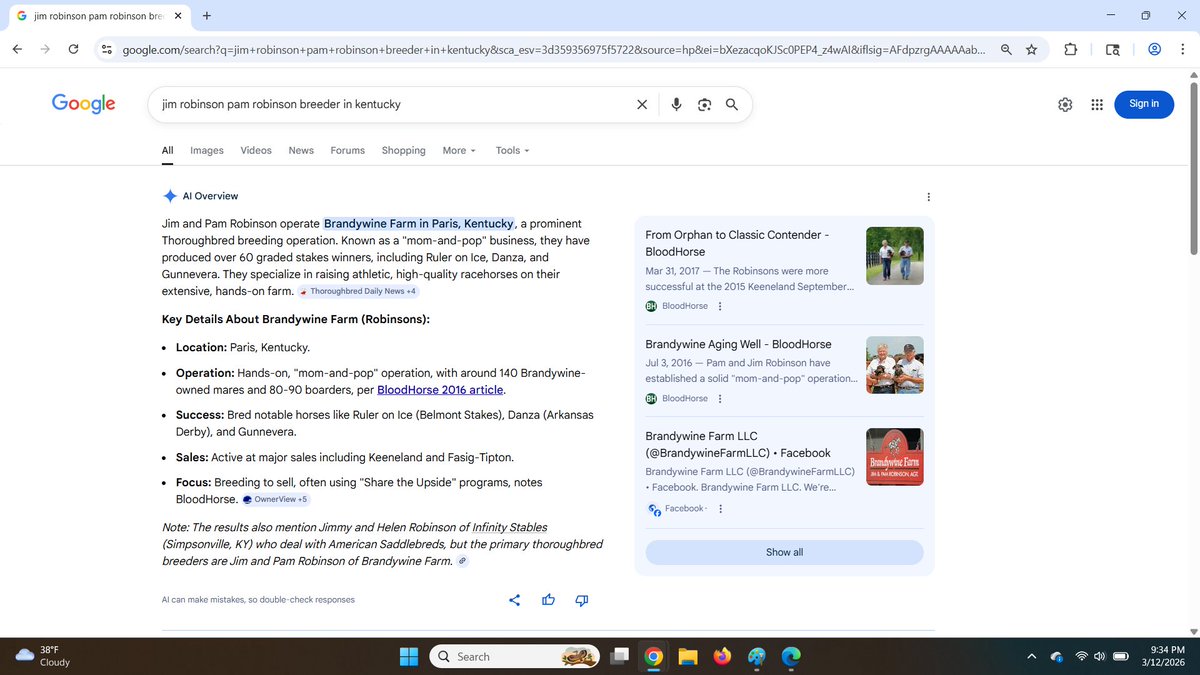The height and width of the screenshot is (675, 1200).
Task: Open the BloodHorse 2016 article link
Action: point(440,390)
